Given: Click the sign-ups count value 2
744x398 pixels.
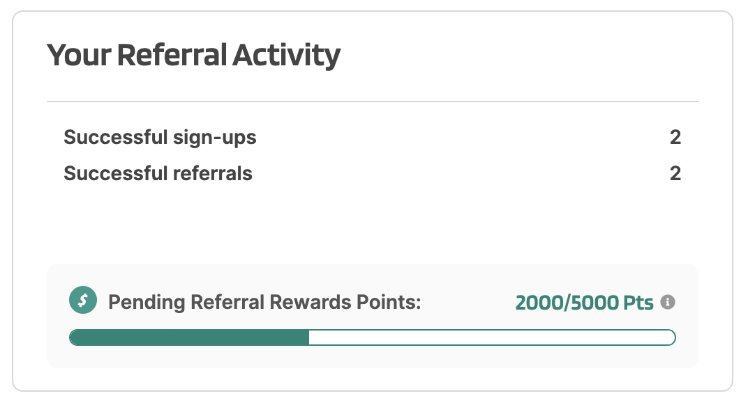Looking at the screenshot, I should coord(675,137).
